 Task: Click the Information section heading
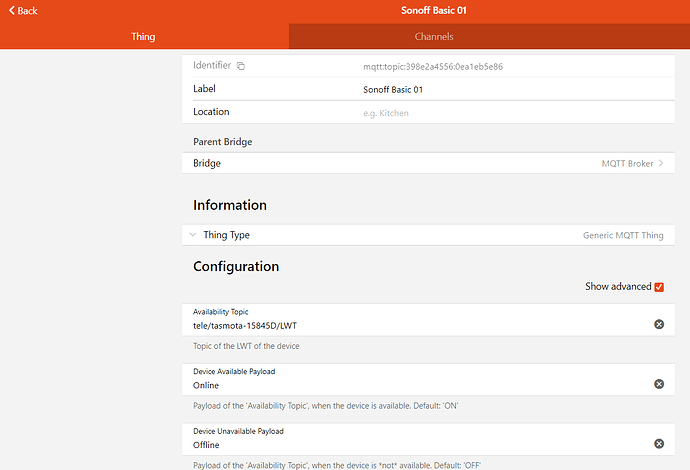point(230,205)
